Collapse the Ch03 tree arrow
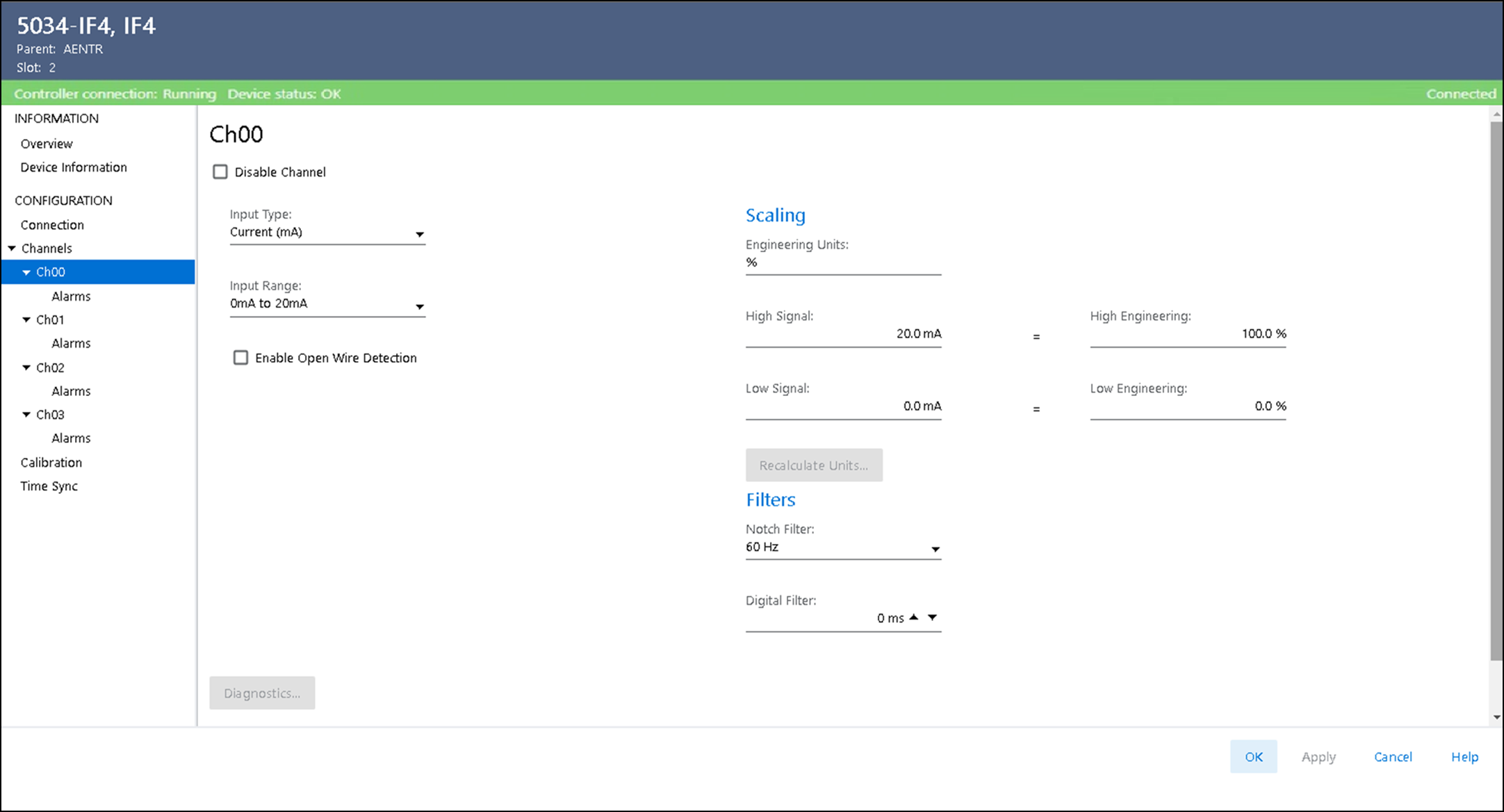1504x812 pixels. pos(26,415)
